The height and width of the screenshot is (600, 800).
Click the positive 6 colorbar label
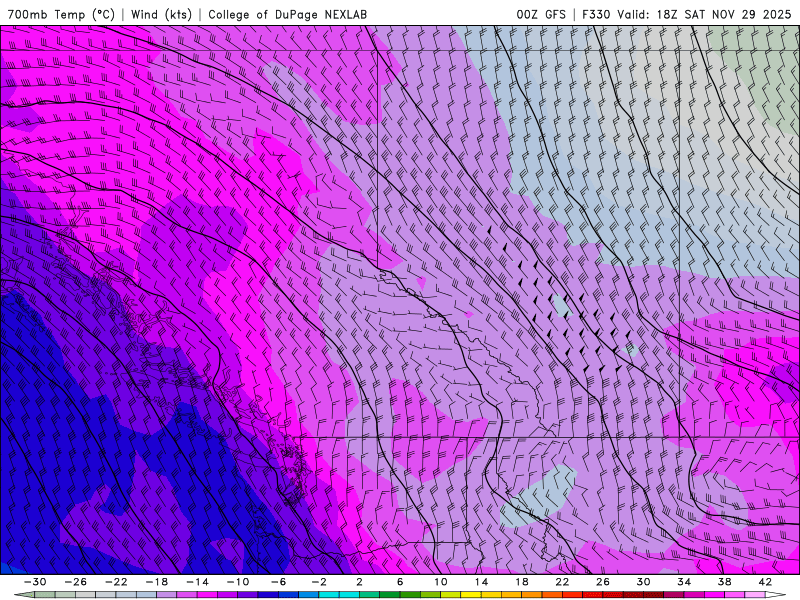coord(400,582)
